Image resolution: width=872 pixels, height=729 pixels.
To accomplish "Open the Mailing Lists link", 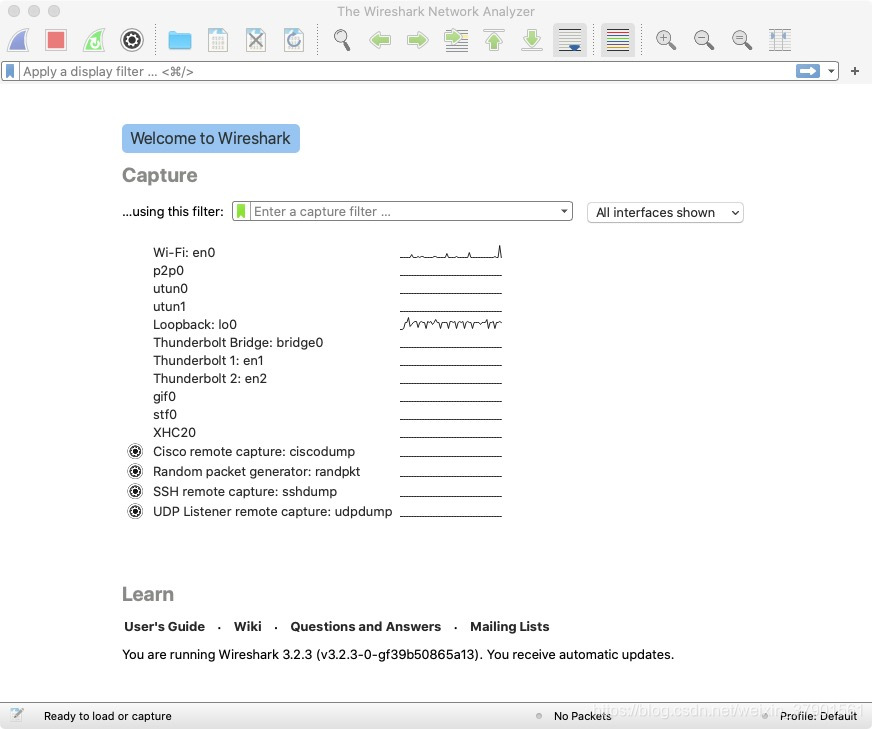I will (x=509, y=627).
